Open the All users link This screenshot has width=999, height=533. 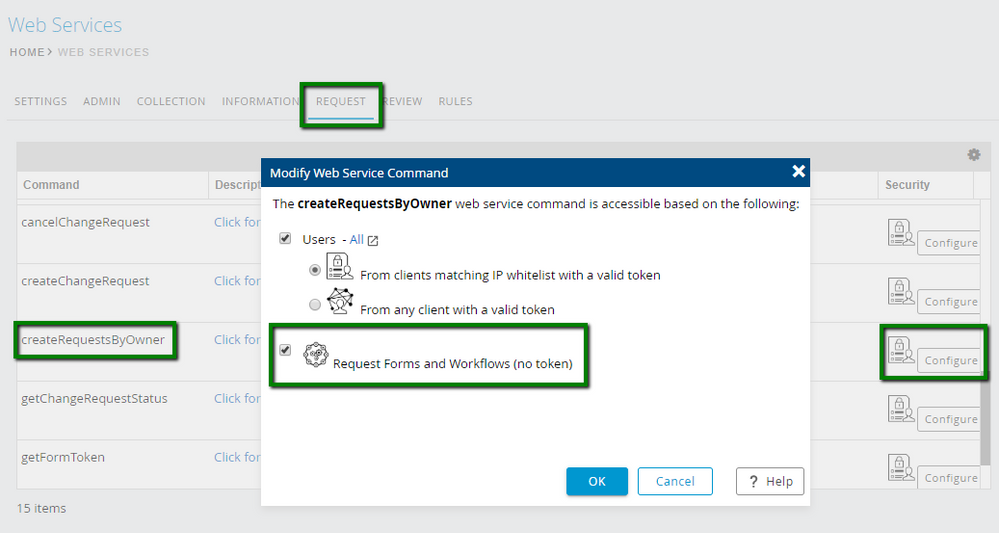tap(356, 240)
